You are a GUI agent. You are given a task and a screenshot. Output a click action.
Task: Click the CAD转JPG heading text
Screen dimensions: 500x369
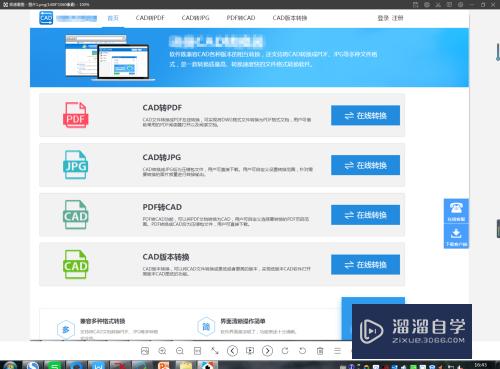[162, 157]
